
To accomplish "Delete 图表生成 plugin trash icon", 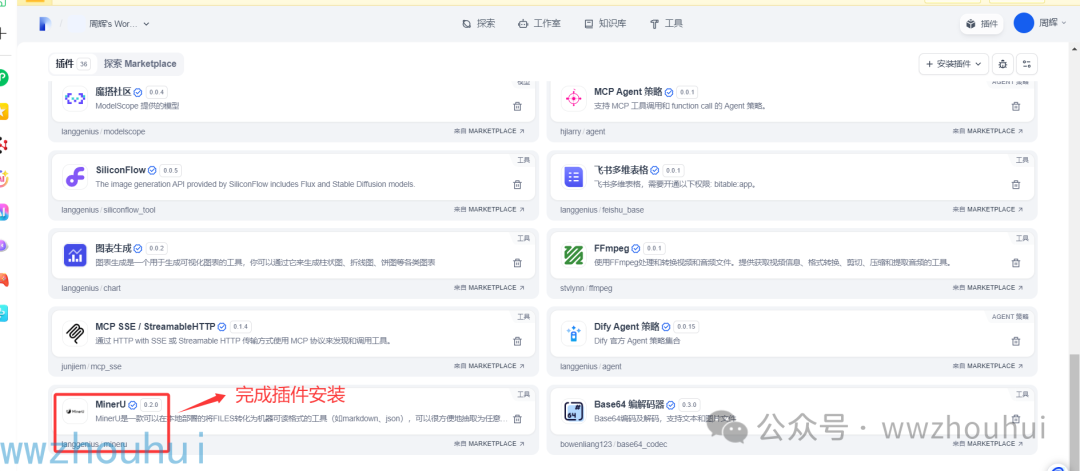I will (517, 262).
